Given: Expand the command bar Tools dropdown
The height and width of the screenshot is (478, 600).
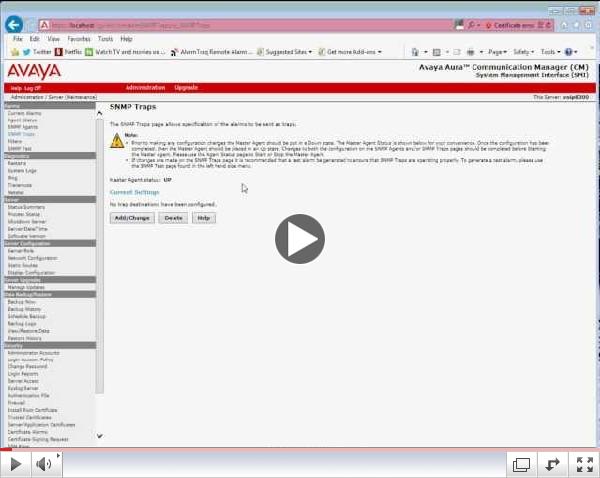Looking at the screenshot, I should [550, 52].
